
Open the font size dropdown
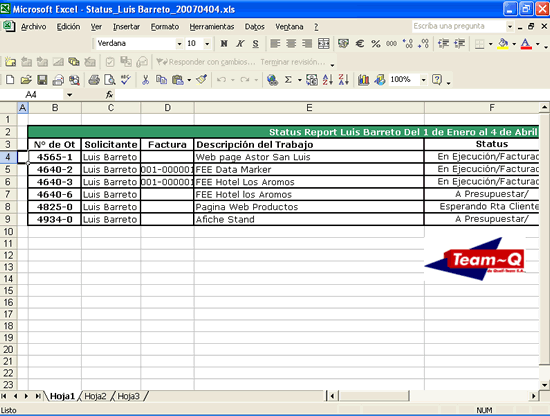point(207,44)
